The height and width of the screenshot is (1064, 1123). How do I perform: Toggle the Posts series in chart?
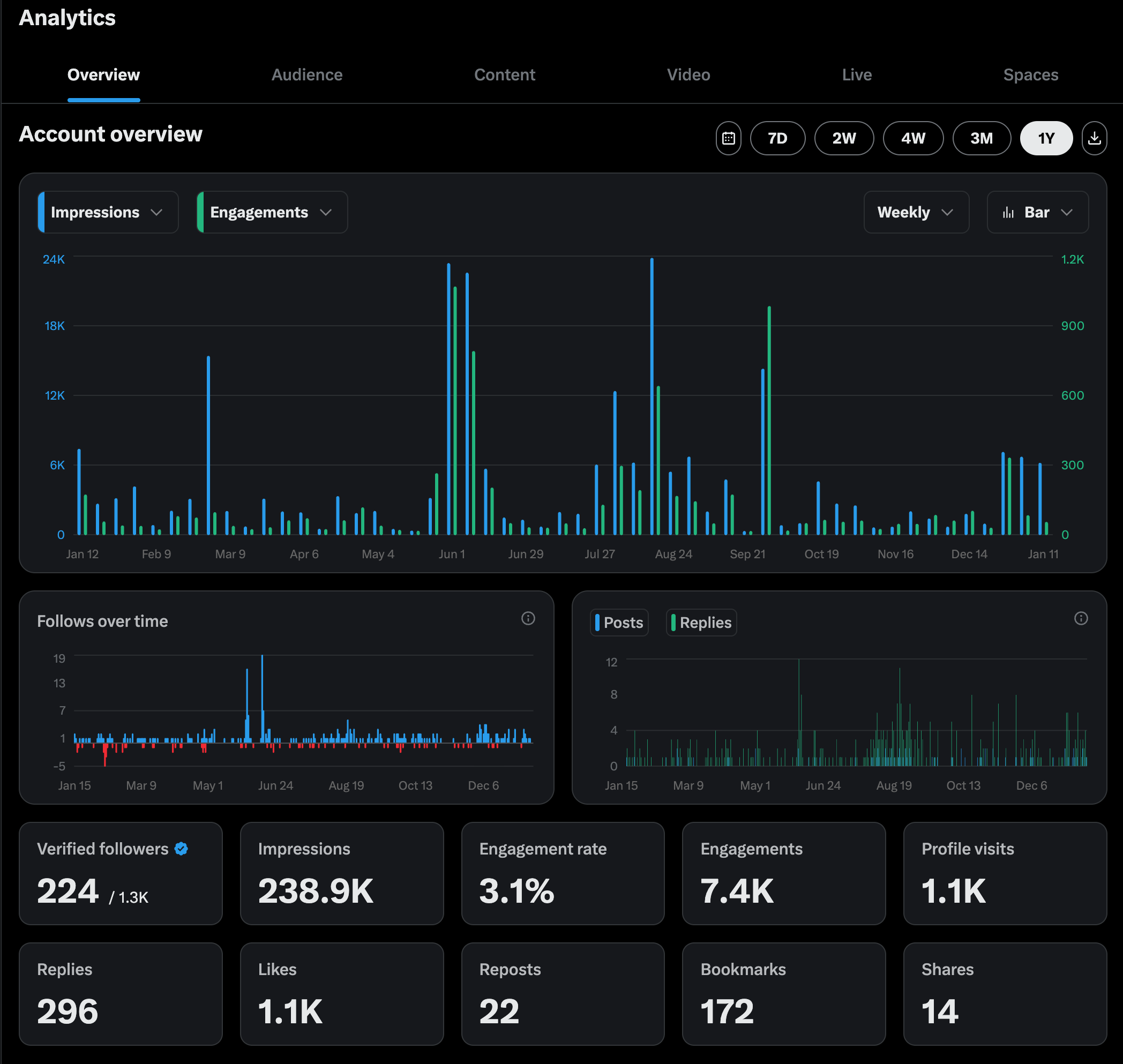pyautogui.click(x=619, y=622)
